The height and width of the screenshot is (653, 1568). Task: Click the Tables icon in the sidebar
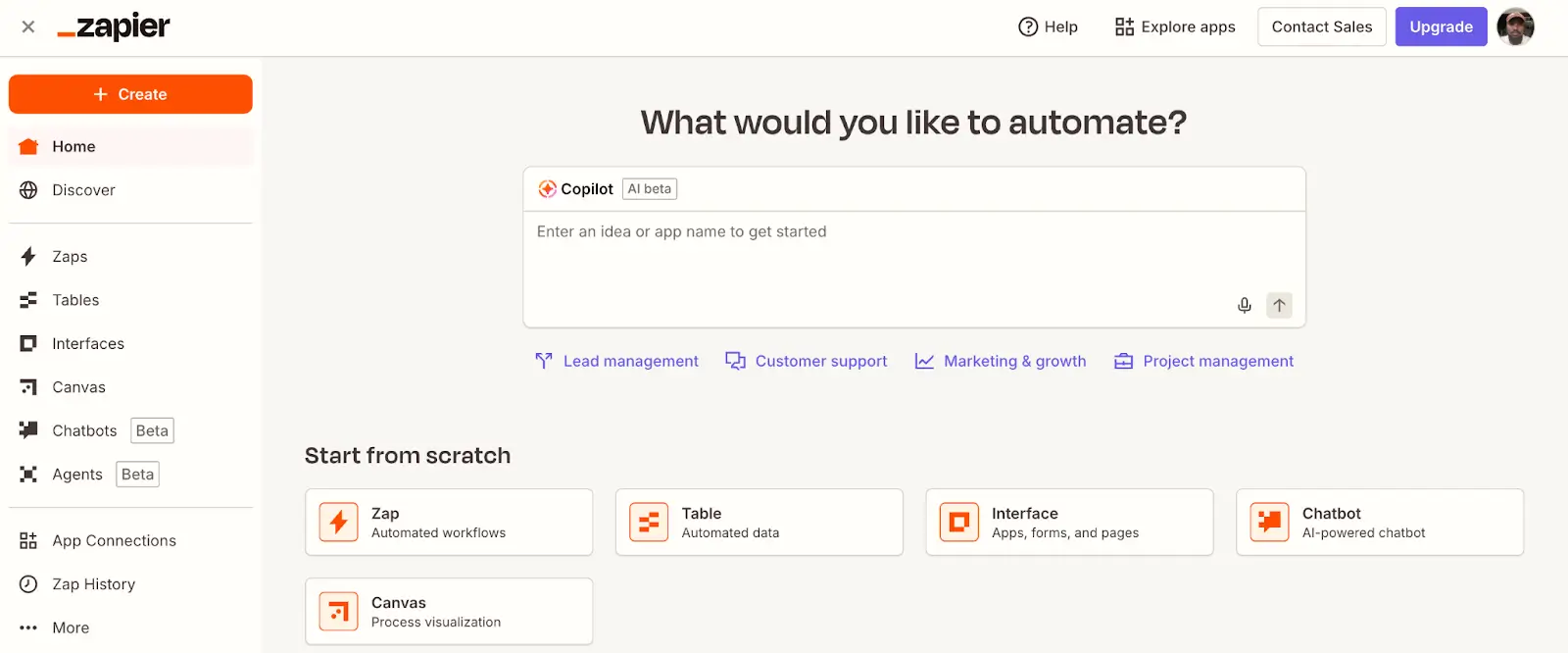(x=28, y=300)
